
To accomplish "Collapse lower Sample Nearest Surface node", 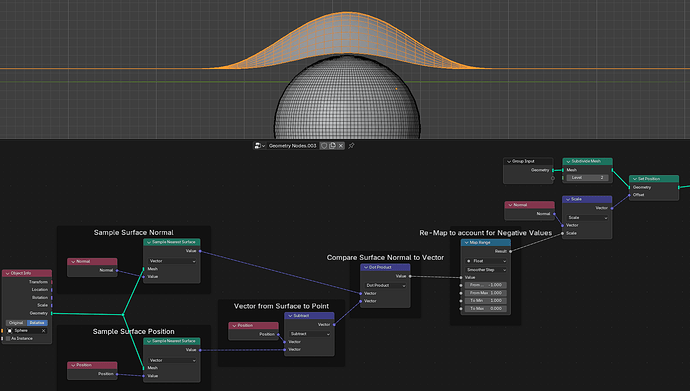I will click(x=149, y=341).
